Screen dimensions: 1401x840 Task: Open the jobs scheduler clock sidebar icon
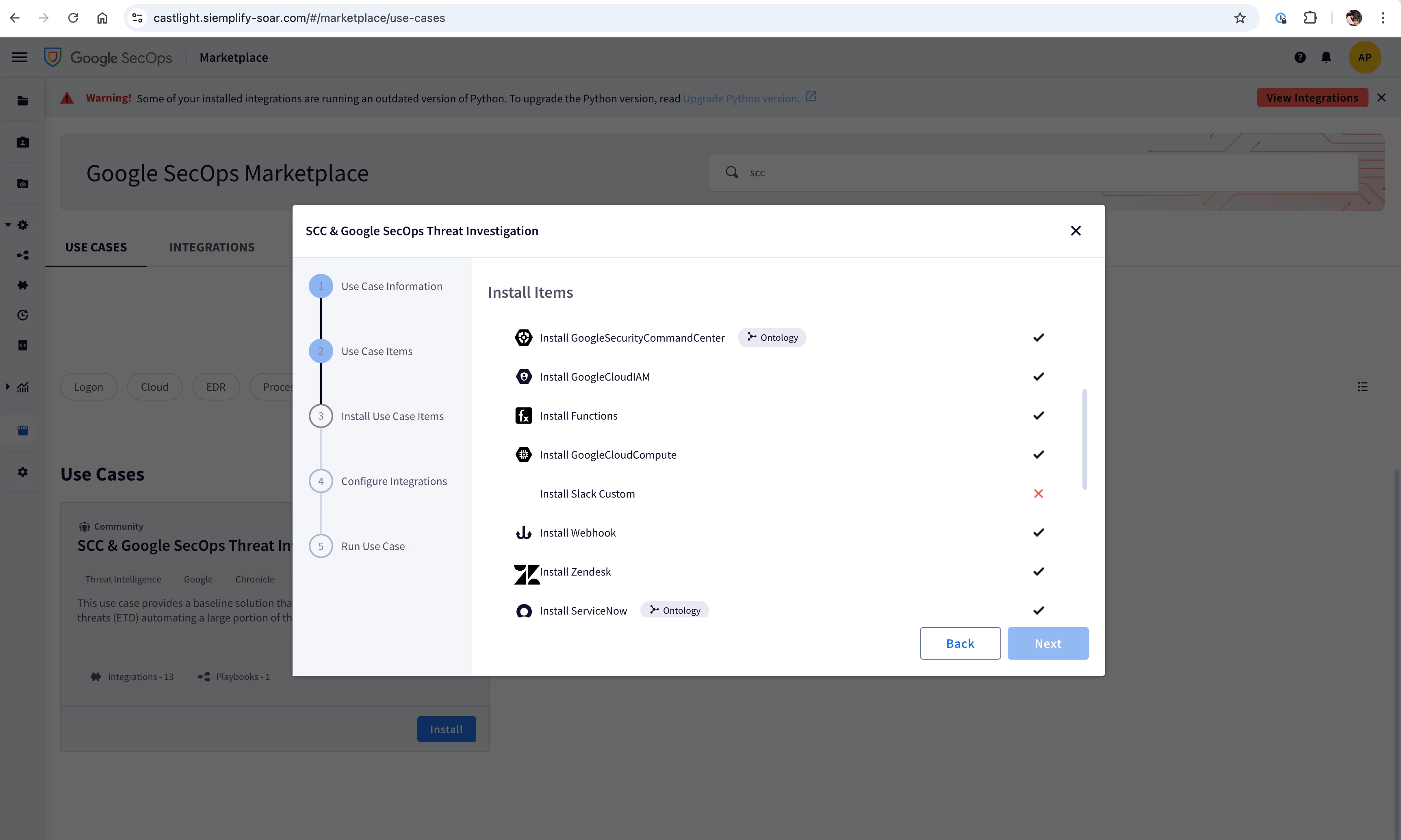click(x=23, y=315)
